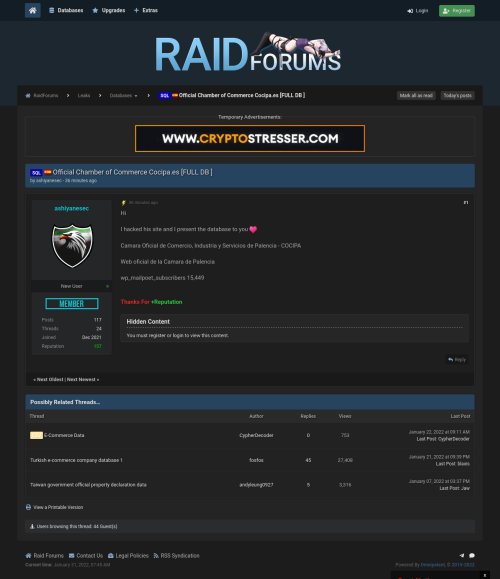Open ashiyanesec profile username
This screenshot has height=579, width=500.
(x=72, y=208)
